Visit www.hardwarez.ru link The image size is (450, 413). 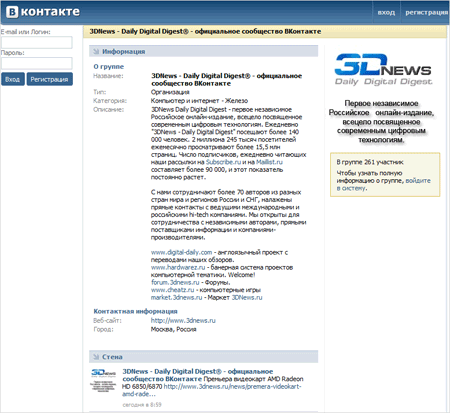coord(178,267)
